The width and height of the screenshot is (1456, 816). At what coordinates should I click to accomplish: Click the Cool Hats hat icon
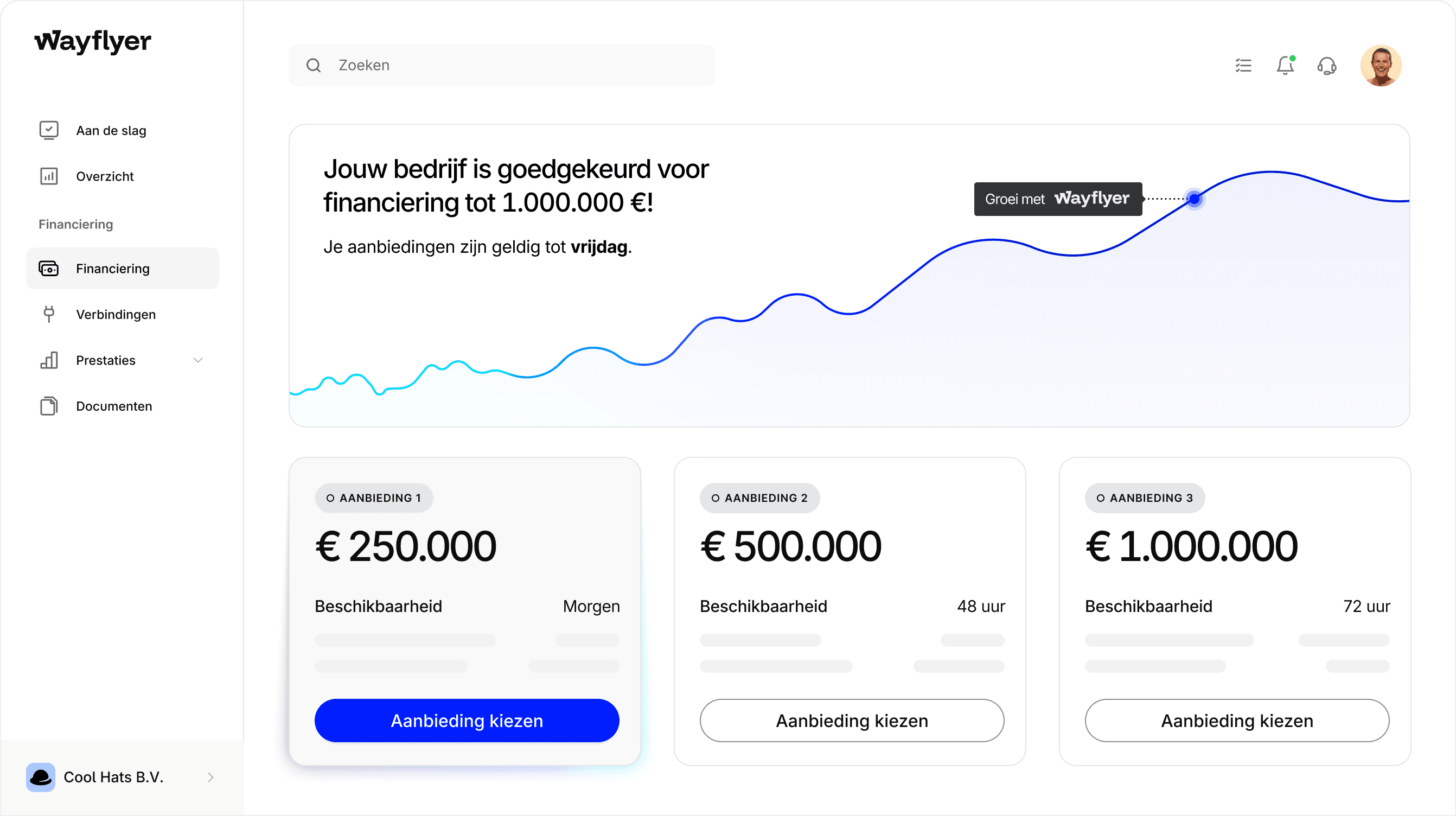click(40, 777)
